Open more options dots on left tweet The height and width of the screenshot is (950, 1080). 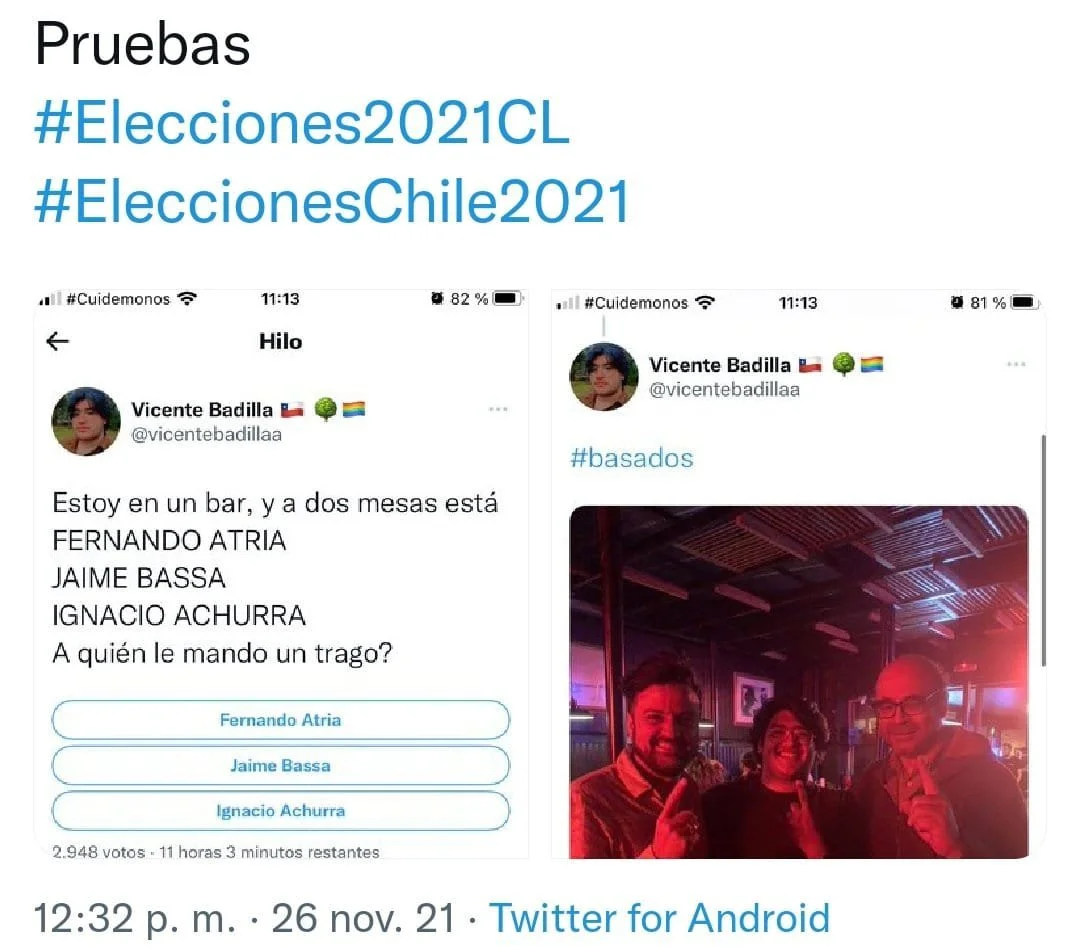point(498,409)
